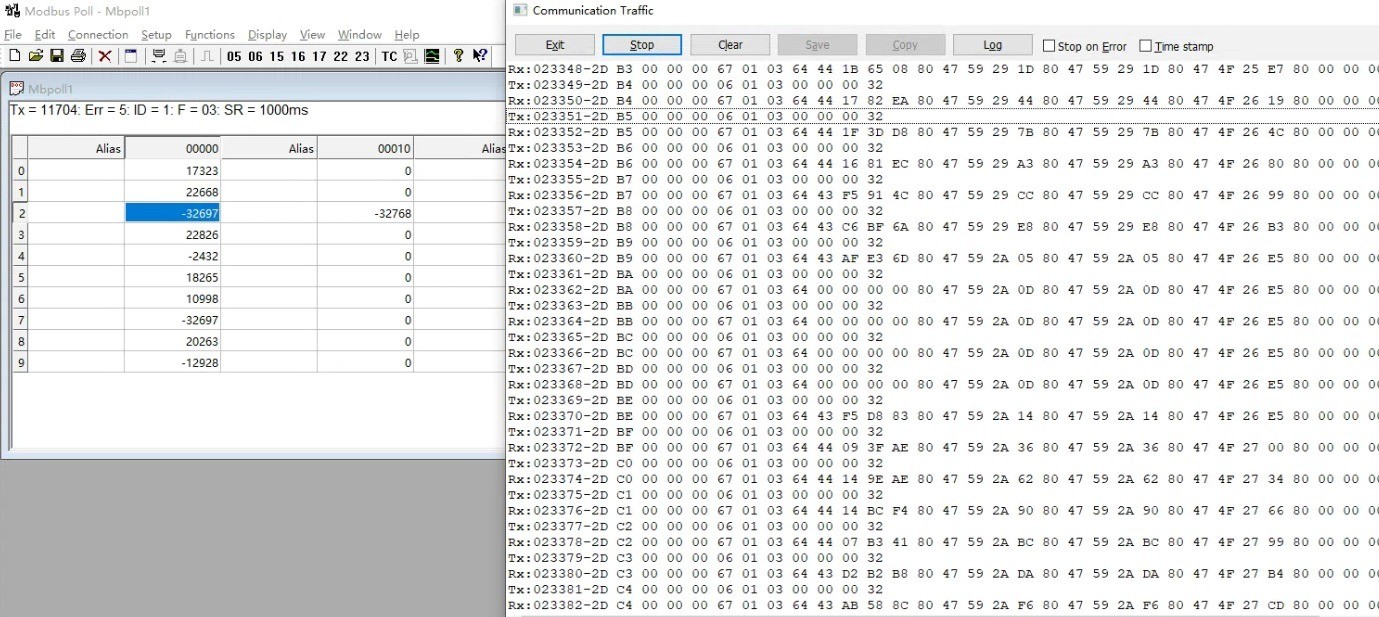Image resolution: width=1379 pixels, height=617 pixels.
Task: Click the Log button
Action: pyautogui.click(x=992, y=45)
